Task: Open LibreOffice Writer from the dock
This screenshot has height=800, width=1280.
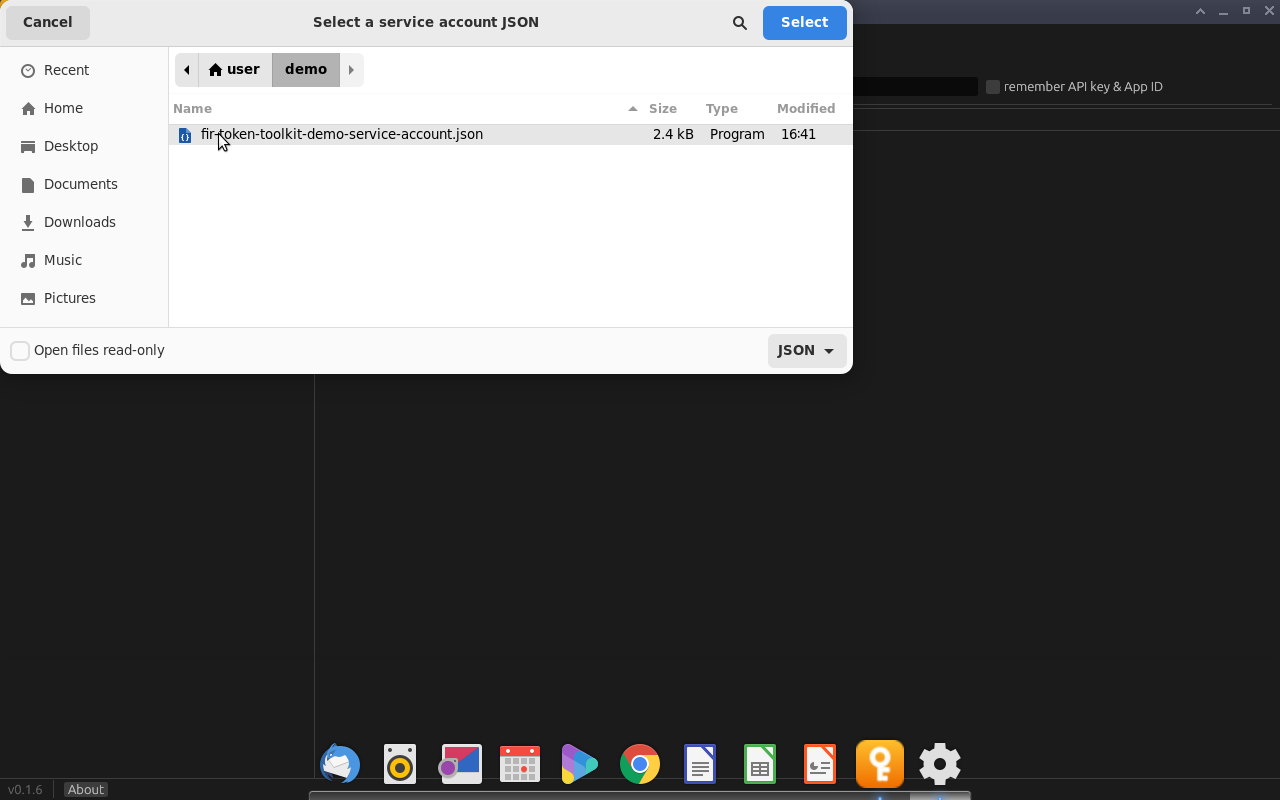Action: (700, 764)
